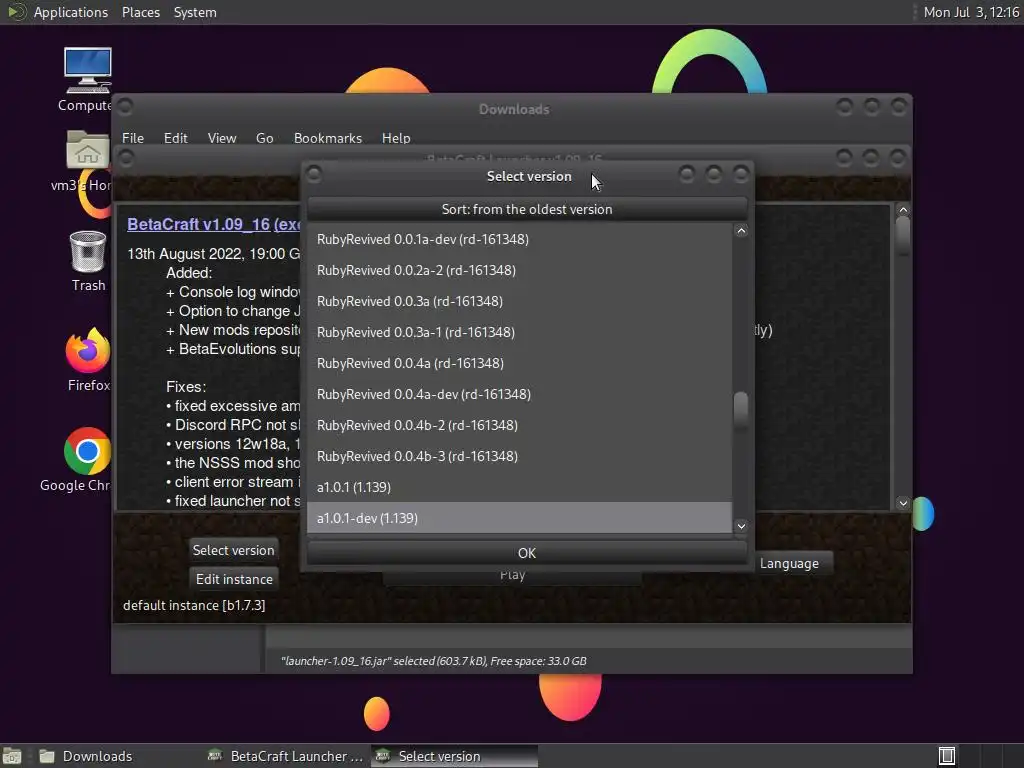Screen dimensions: 1024x768
Task: Click the Sort: from the oldest version button
Action: point(527,209)
